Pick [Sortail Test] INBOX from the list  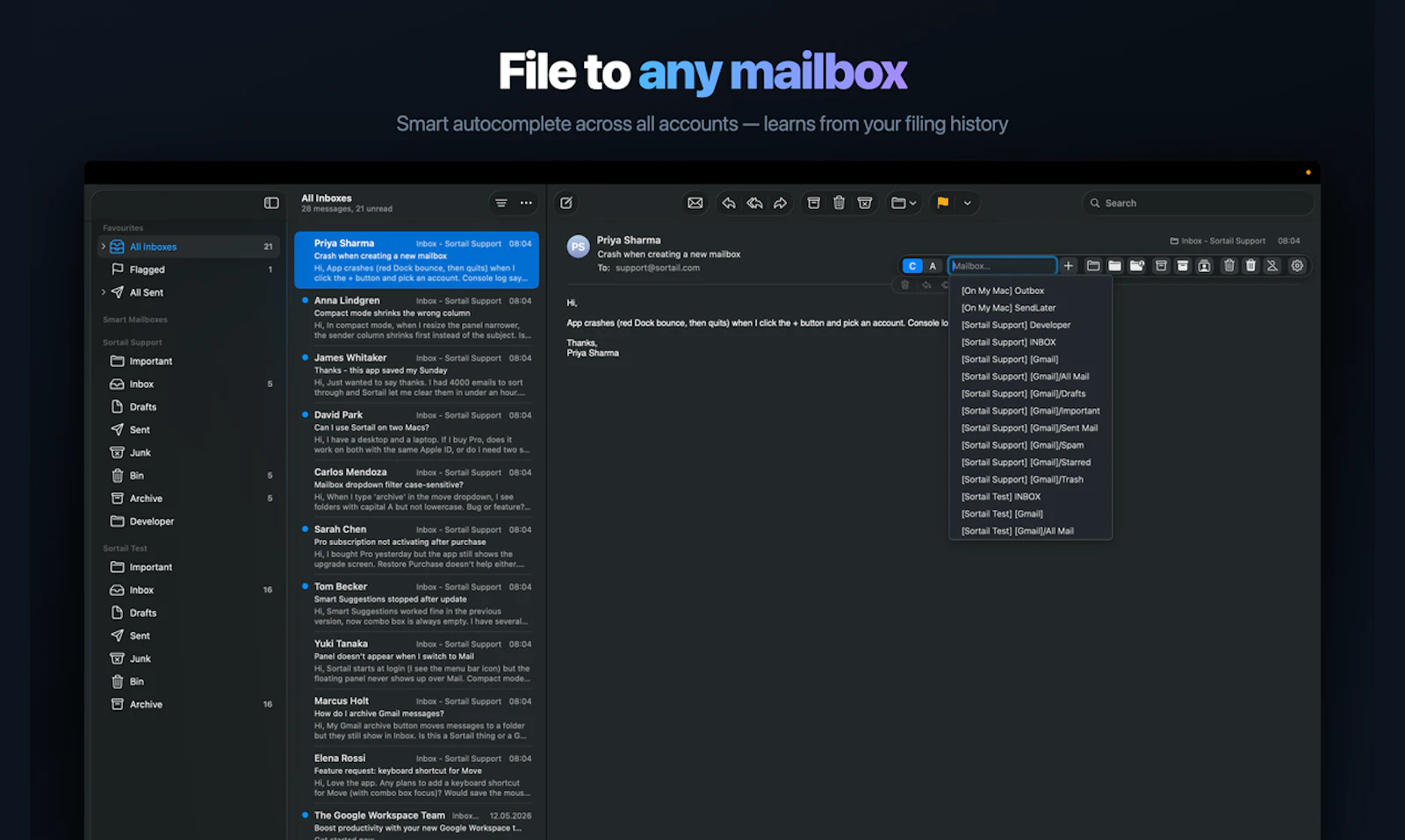point(1031,497)
